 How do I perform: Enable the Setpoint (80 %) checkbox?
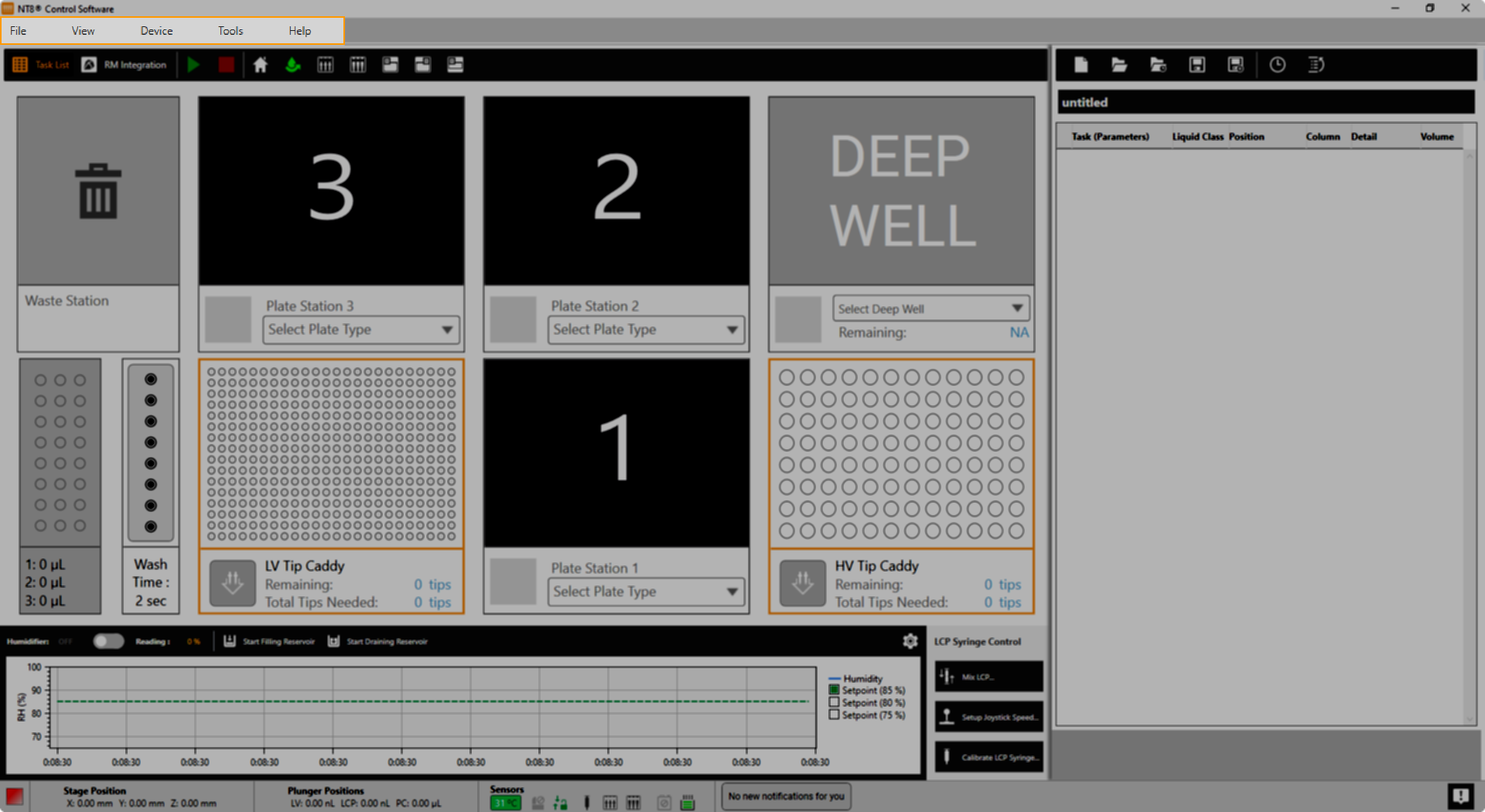834,702
